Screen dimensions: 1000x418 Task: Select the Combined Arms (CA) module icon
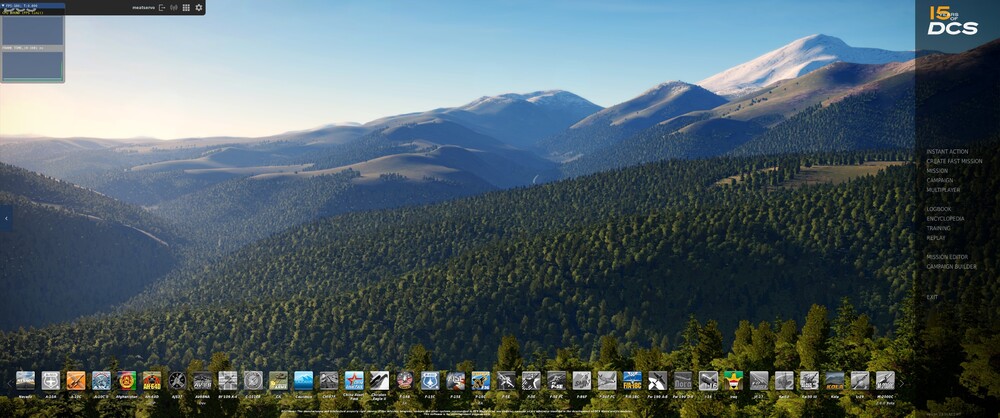(278, 380)
